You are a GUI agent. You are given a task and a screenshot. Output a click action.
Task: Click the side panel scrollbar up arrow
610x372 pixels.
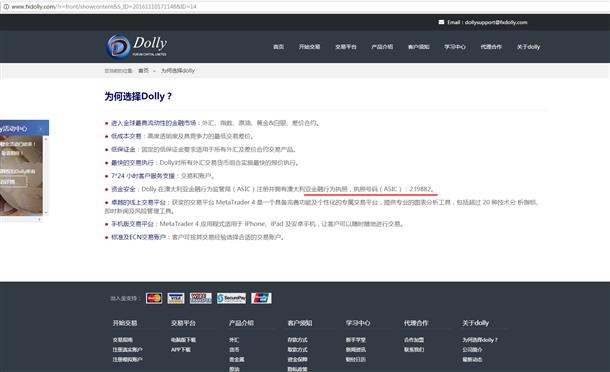(46, 139)
